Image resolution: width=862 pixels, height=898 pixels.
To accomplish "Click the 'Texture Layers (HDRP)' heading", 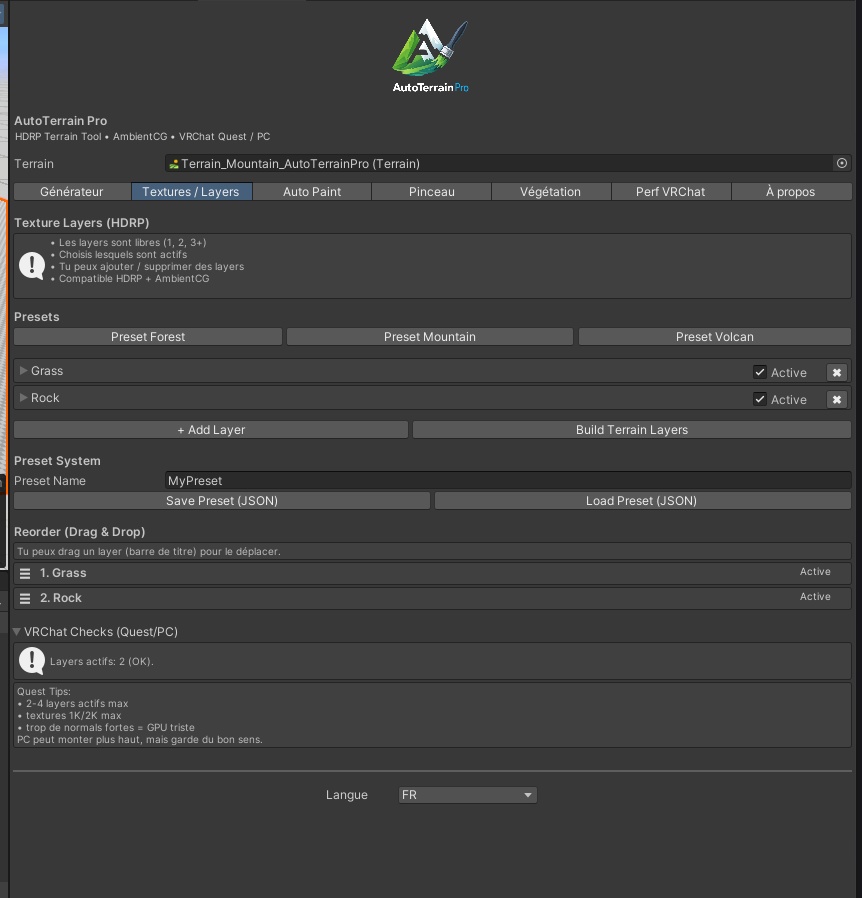I will point(81,223).
